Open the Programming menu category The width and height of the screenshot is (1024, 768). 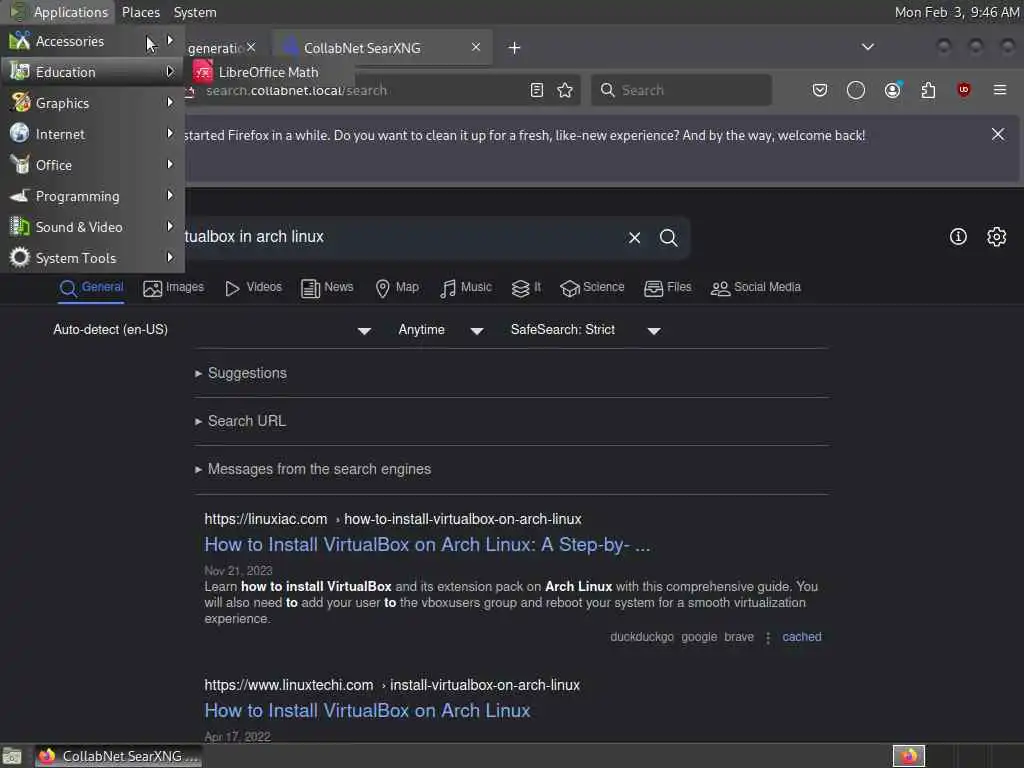(92, 196)
